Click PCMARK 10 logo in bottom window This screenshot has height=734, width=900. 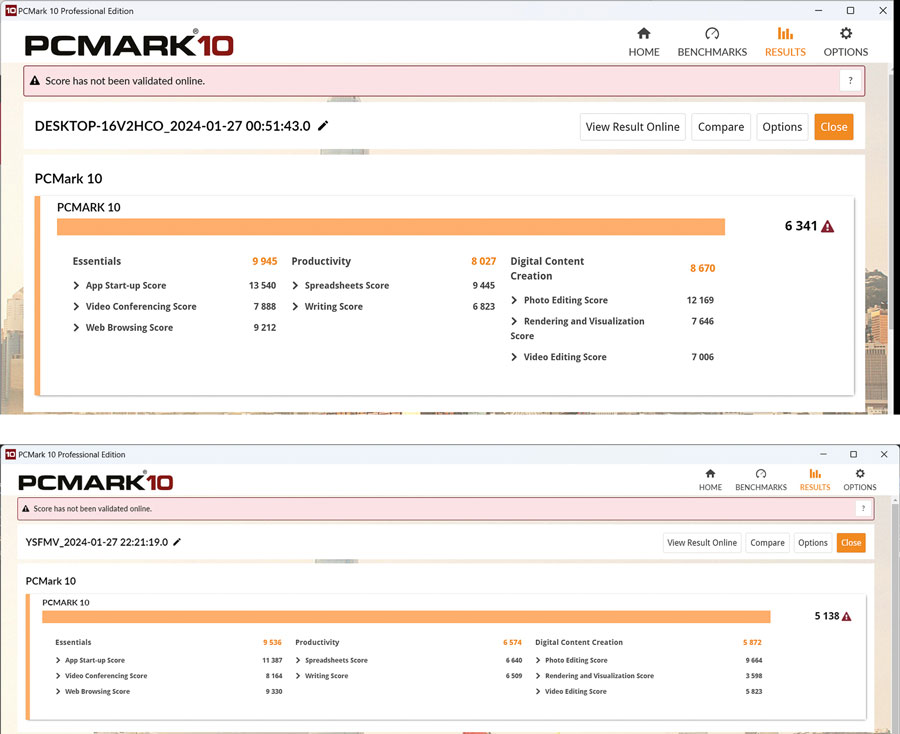96,481
